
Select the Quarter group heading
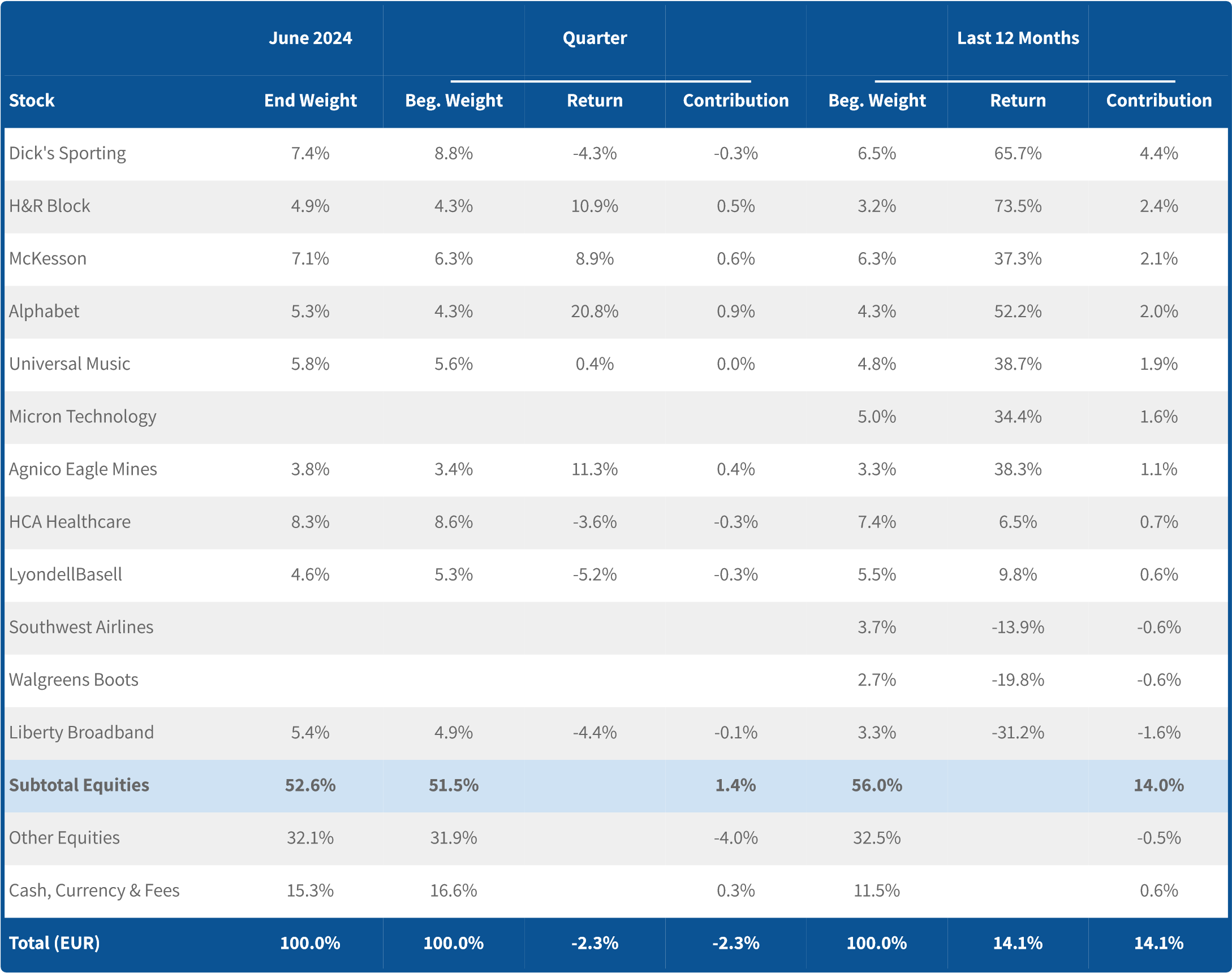(595, 38)
